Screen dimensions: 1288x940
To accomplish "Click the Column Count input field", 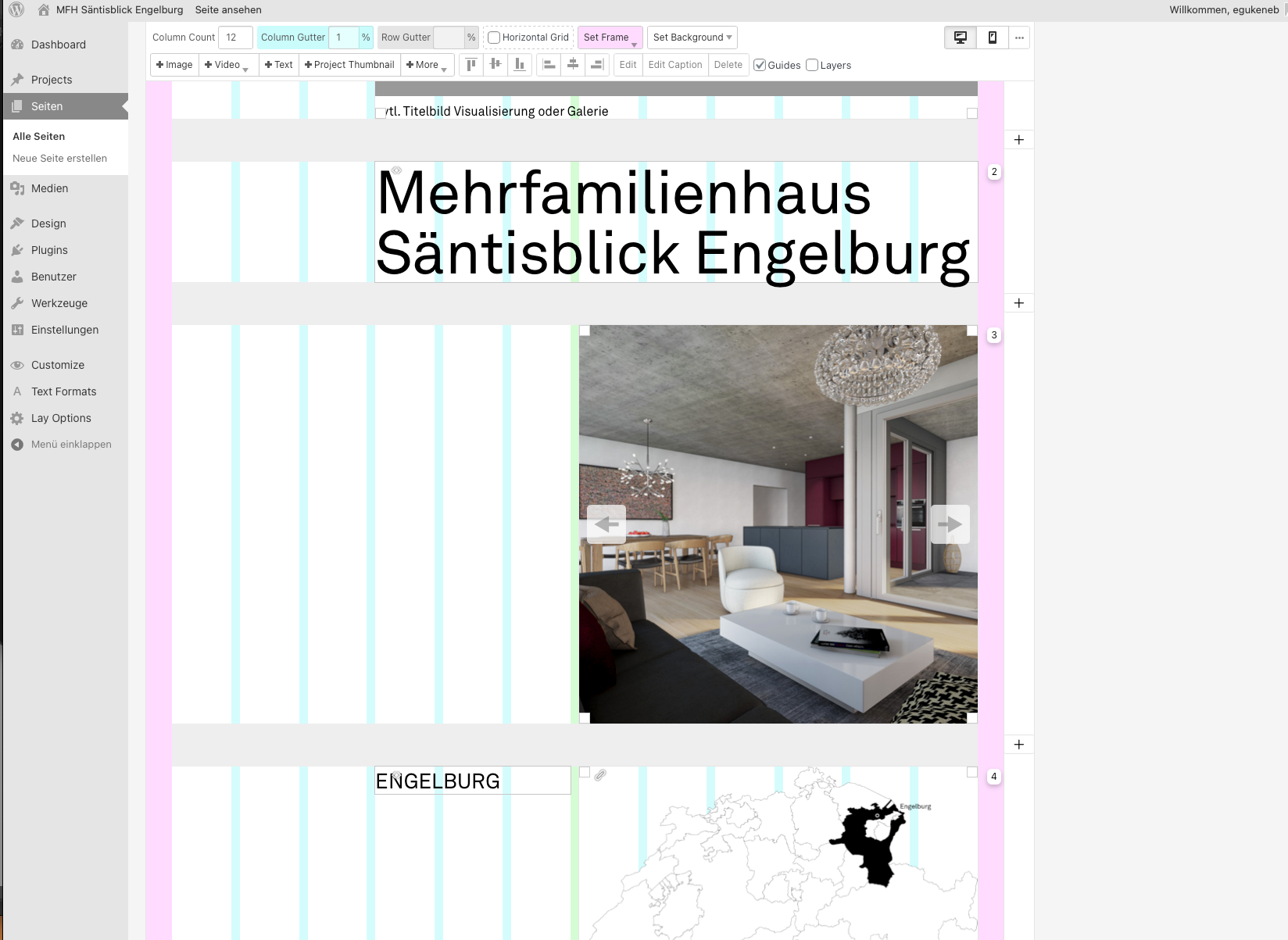I will [234, 38].
